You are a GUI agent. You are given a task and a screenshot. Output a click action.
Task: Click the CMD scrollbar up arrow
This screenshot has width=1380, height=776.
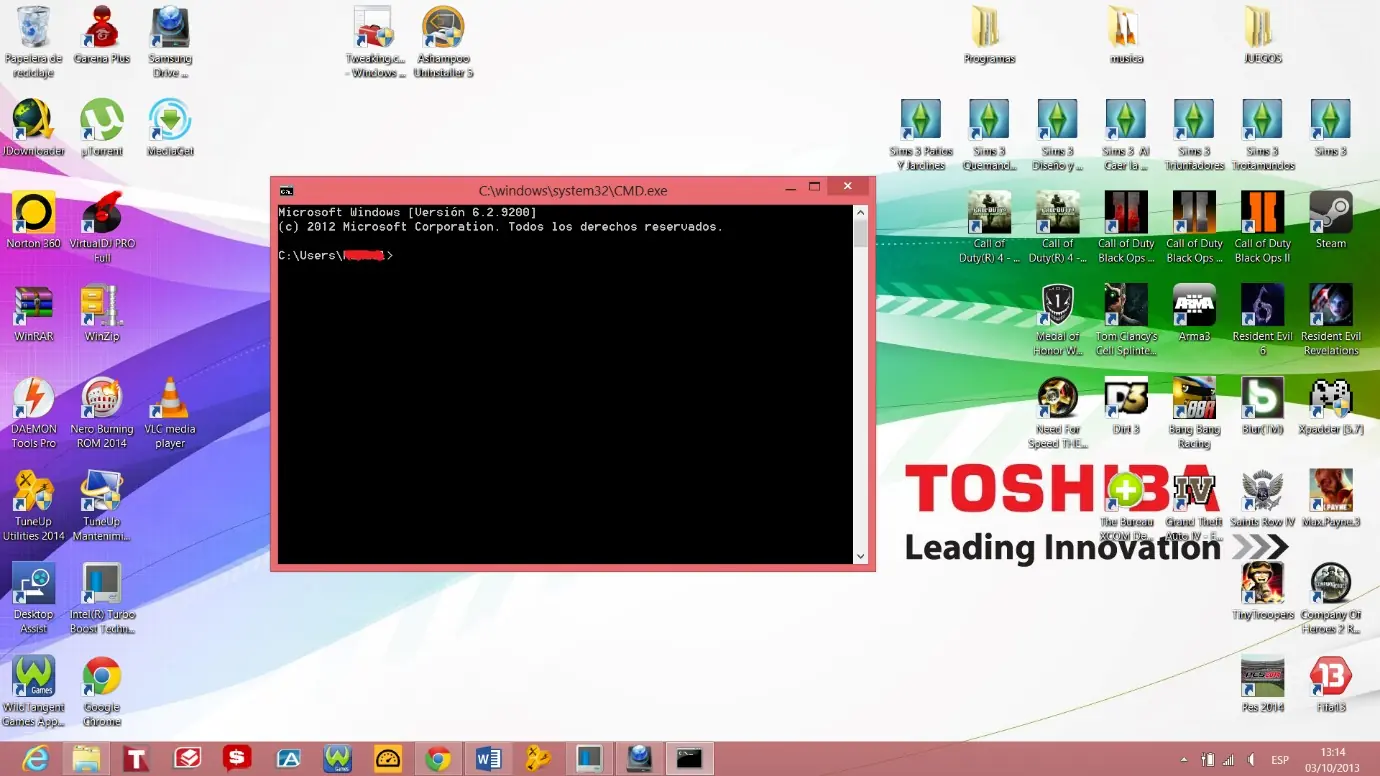coord(860,212)
